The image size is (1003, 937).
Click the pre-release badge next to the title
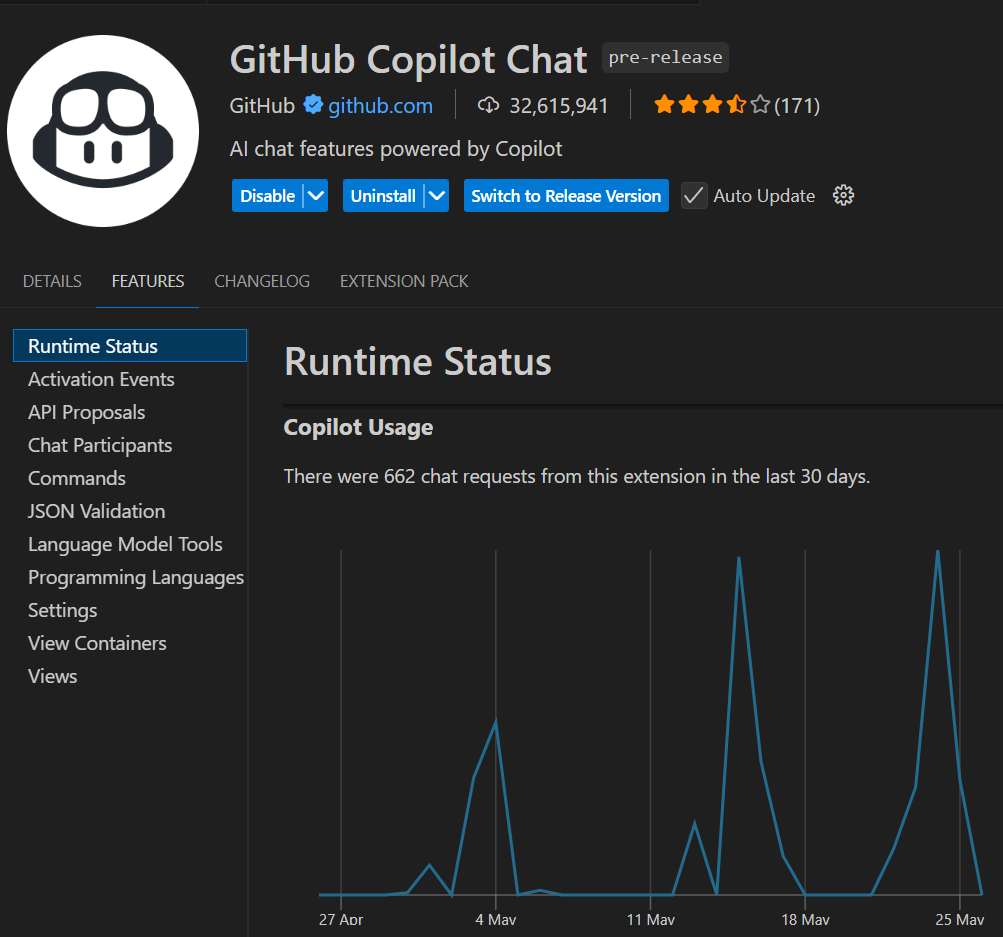(665, 57)
